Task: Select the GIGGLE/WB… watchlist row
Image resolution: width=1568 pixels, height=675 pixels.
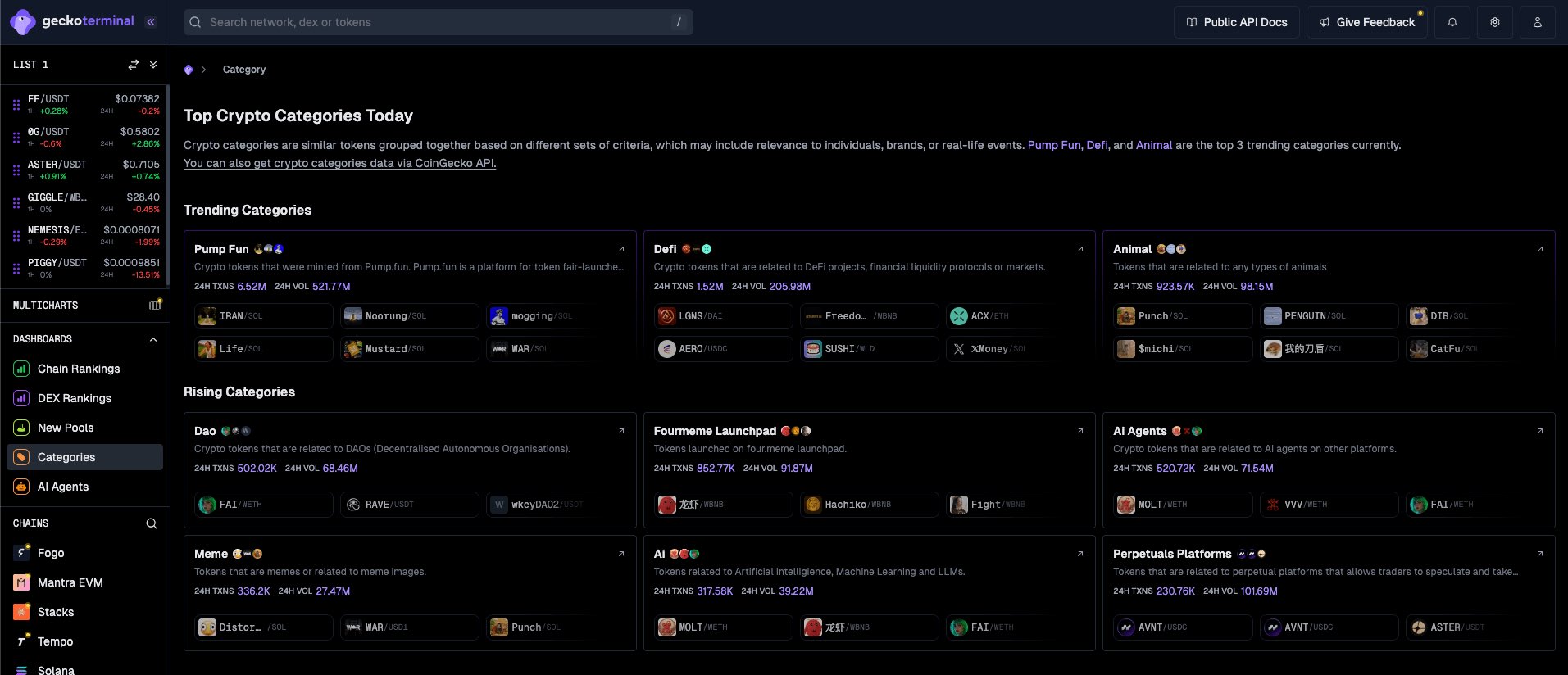Action: (x=85, y=202)
